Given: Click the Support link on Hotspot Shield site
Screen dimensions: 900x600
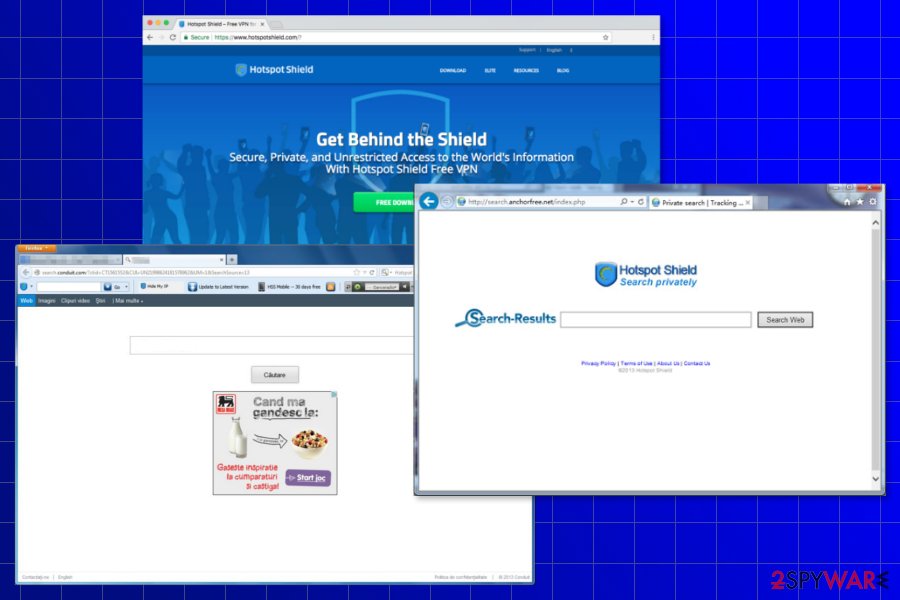Looking at the screenshot, I should click(x=527, y=50).
